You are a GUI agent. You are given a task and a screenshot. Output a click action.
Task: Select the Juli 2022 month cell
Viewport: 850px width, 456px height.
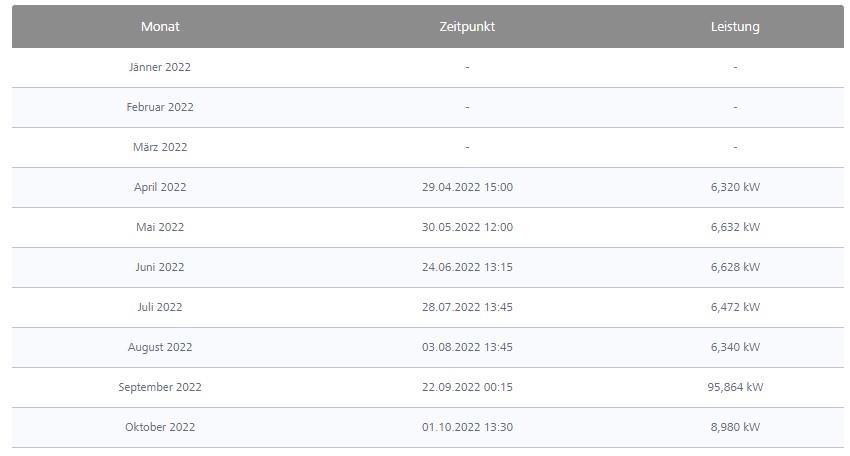[x=160, y=307]
